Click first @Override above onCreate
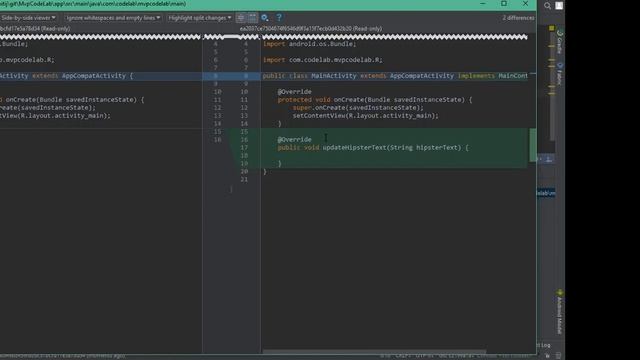This screenshot has width=640, height=360. 294,92
